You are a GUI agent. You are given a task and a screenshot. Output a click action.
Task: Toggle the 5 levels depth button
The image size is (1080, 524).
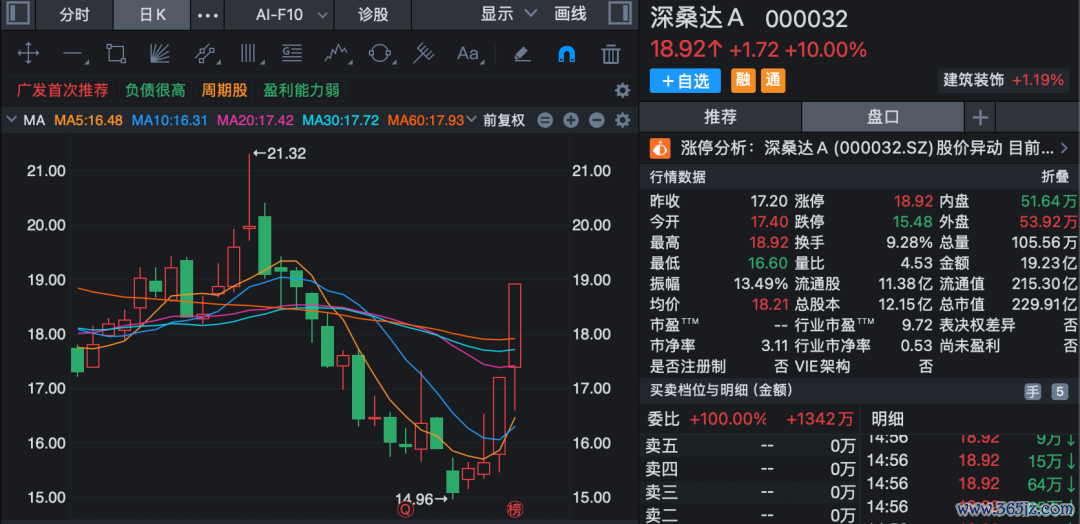click(x=1059, y=391)
